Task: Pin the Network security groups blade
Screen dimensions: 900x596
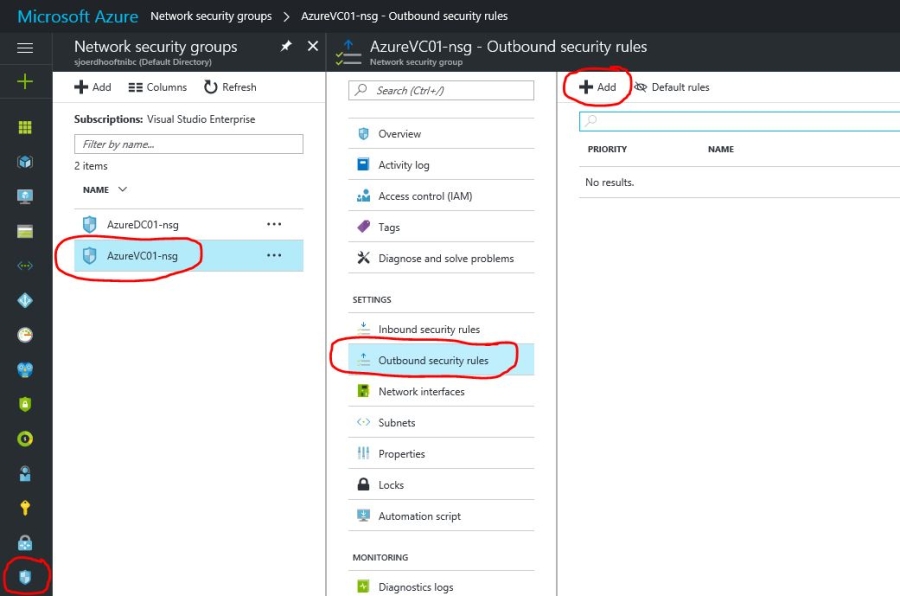Action: click(x=286, y=47)
